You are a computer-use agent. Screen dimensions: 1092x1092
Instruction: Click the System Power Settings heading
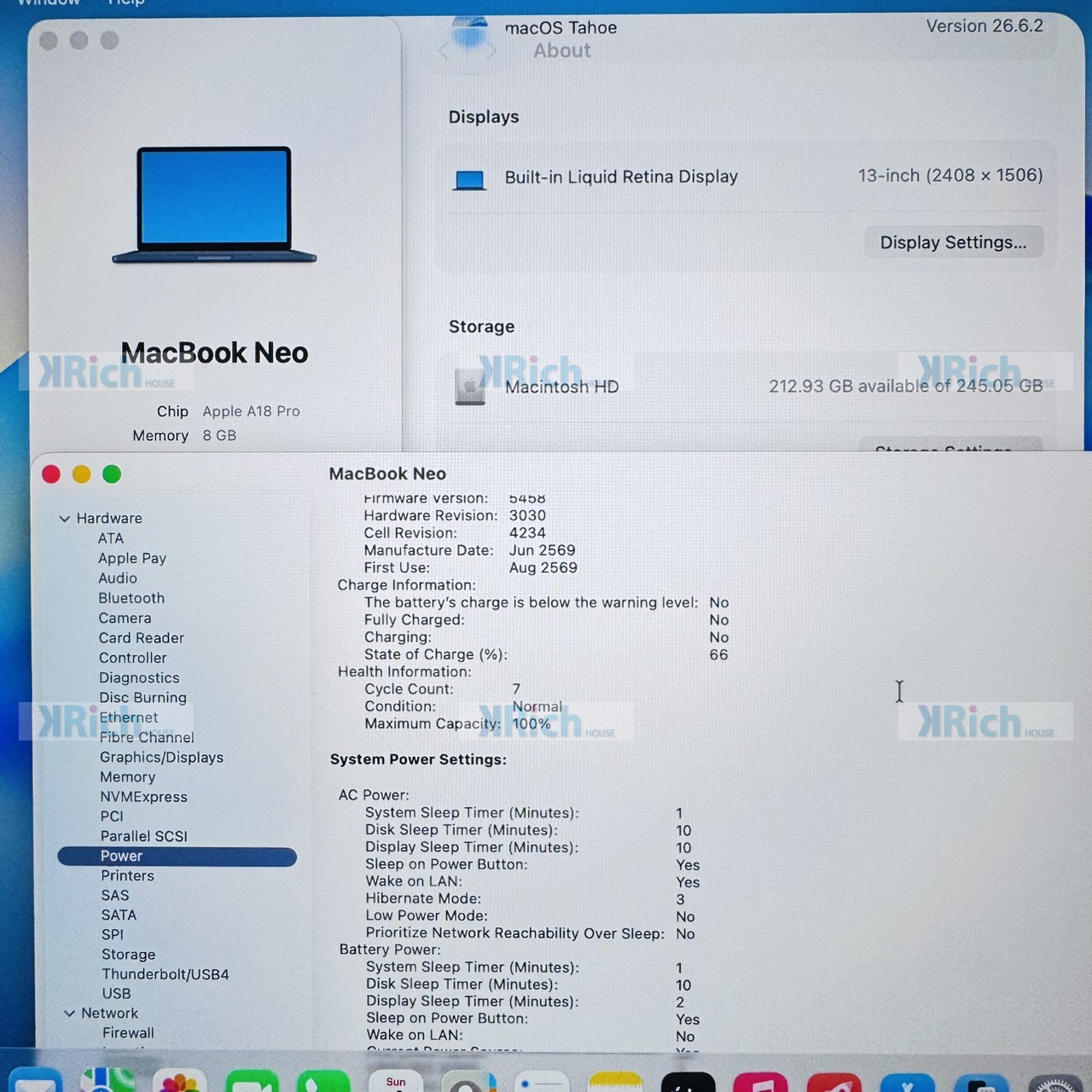coord(418,759)
